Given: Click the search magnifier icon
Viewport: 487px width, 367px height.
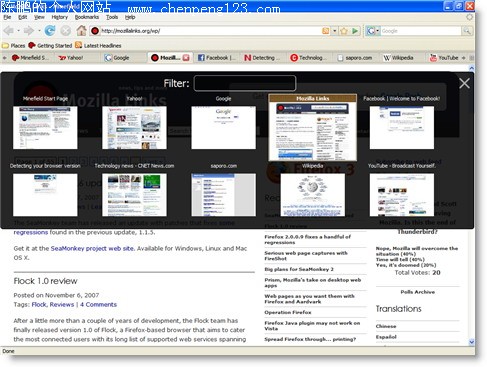Looking at the screenshot, I should (x=467, y=31).
